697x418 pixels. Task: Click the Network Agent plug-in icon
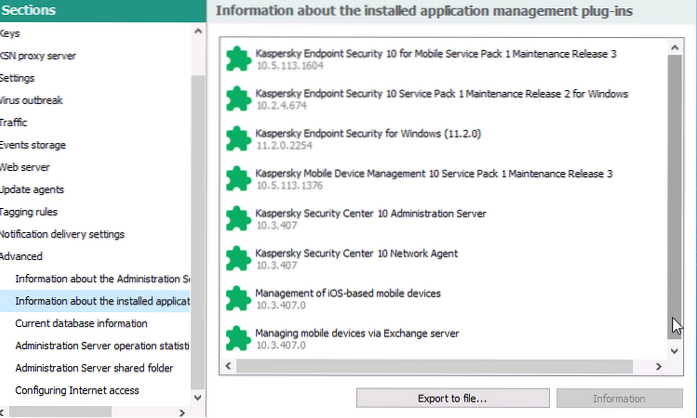point(237,259)
